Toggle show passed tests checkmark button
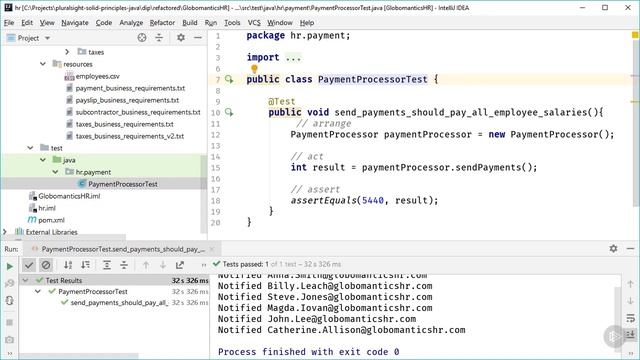Viewport: 640px width, 360px height. 29,265
